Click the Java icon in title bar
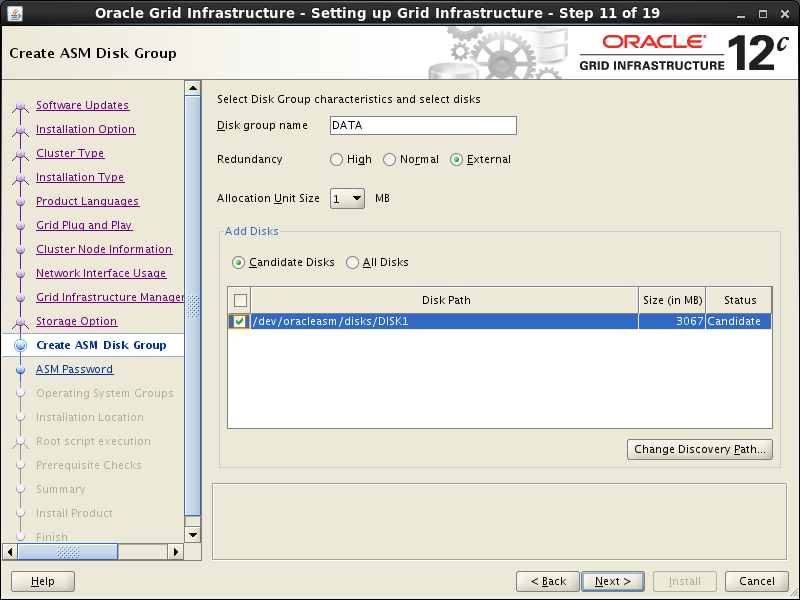The image size is (802, 600). 15,13
